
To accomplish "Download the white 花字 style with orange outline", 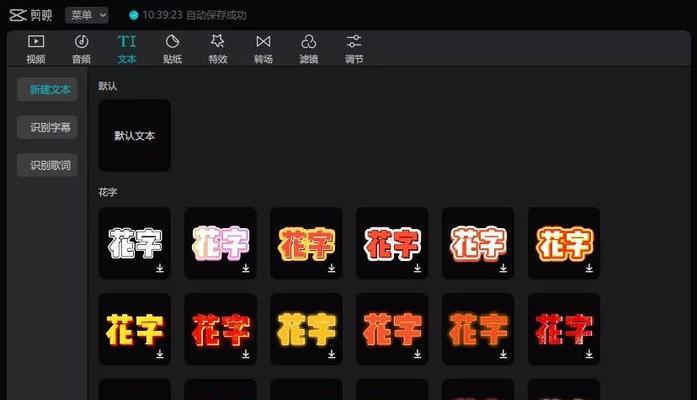I will pos(503,268).
